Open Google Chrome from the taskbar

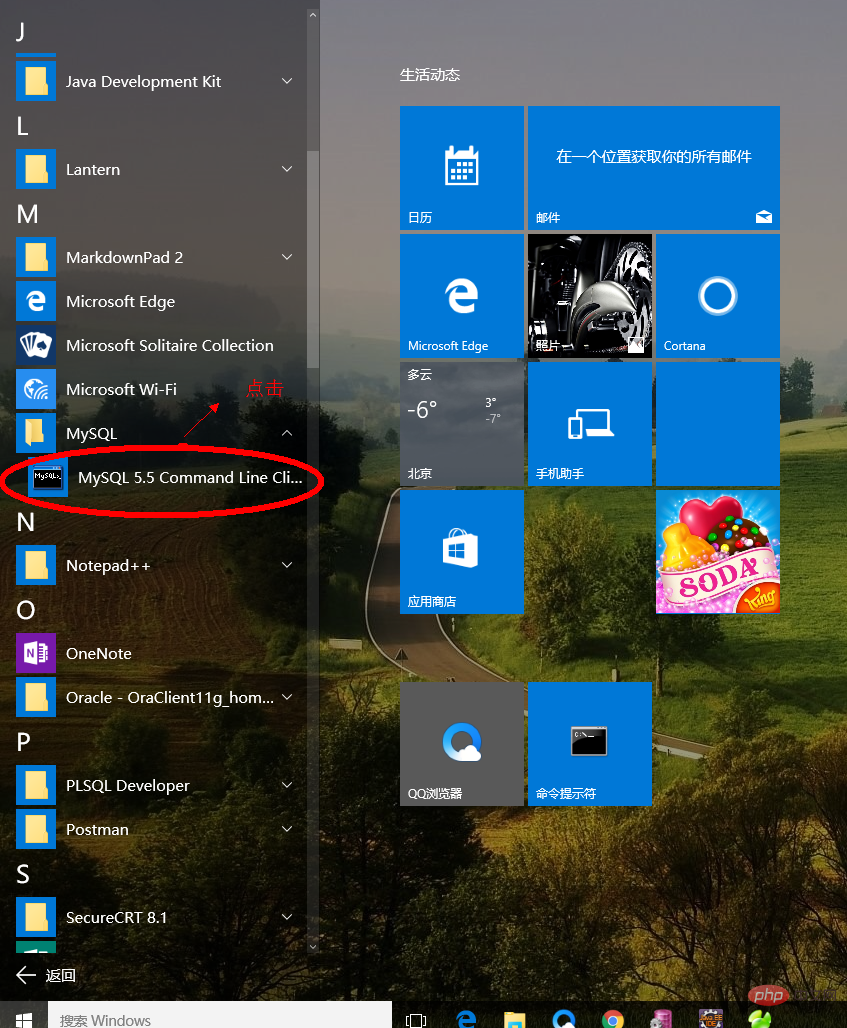tap(613, 1019)
